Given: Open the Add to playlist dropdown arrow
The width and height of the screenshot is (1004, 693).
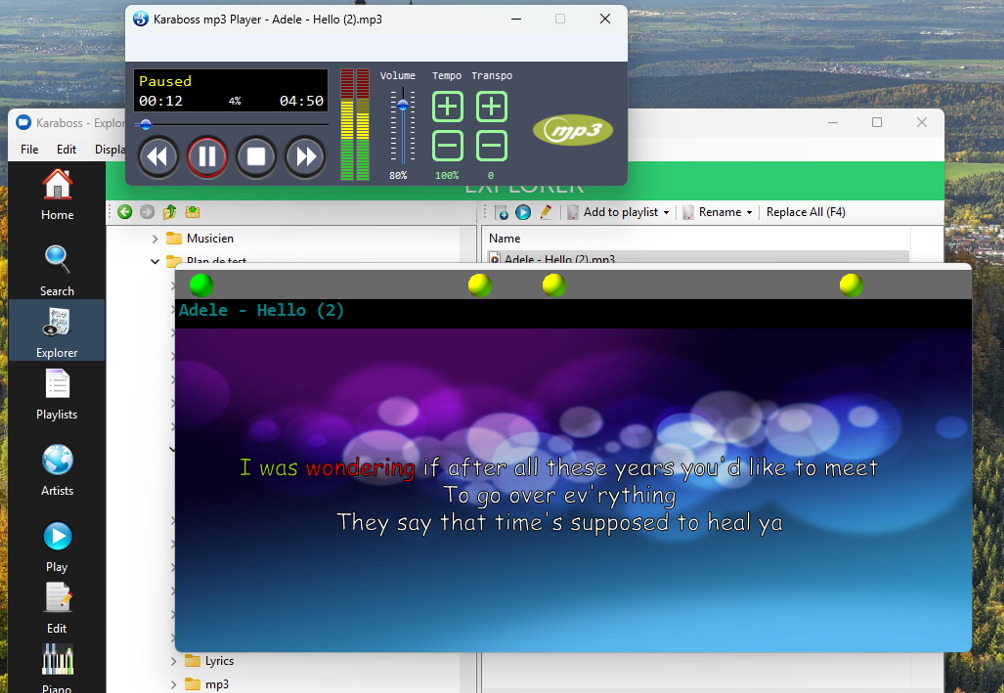Looking at the screenshot, I should (667, 213).
